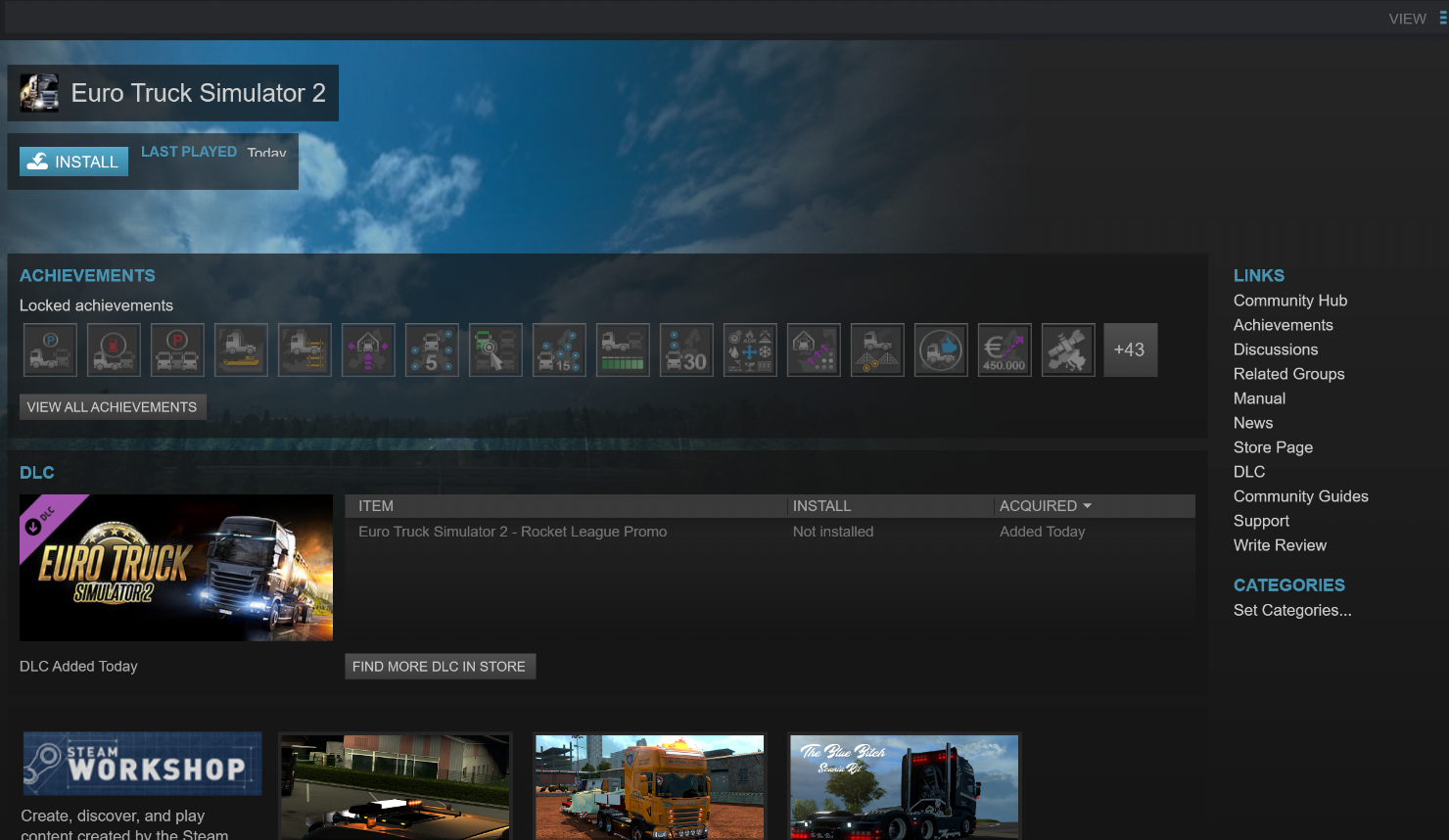1449x840 pixels.
Task: Click Set Categories... link
Action: tap(1292, 610)
